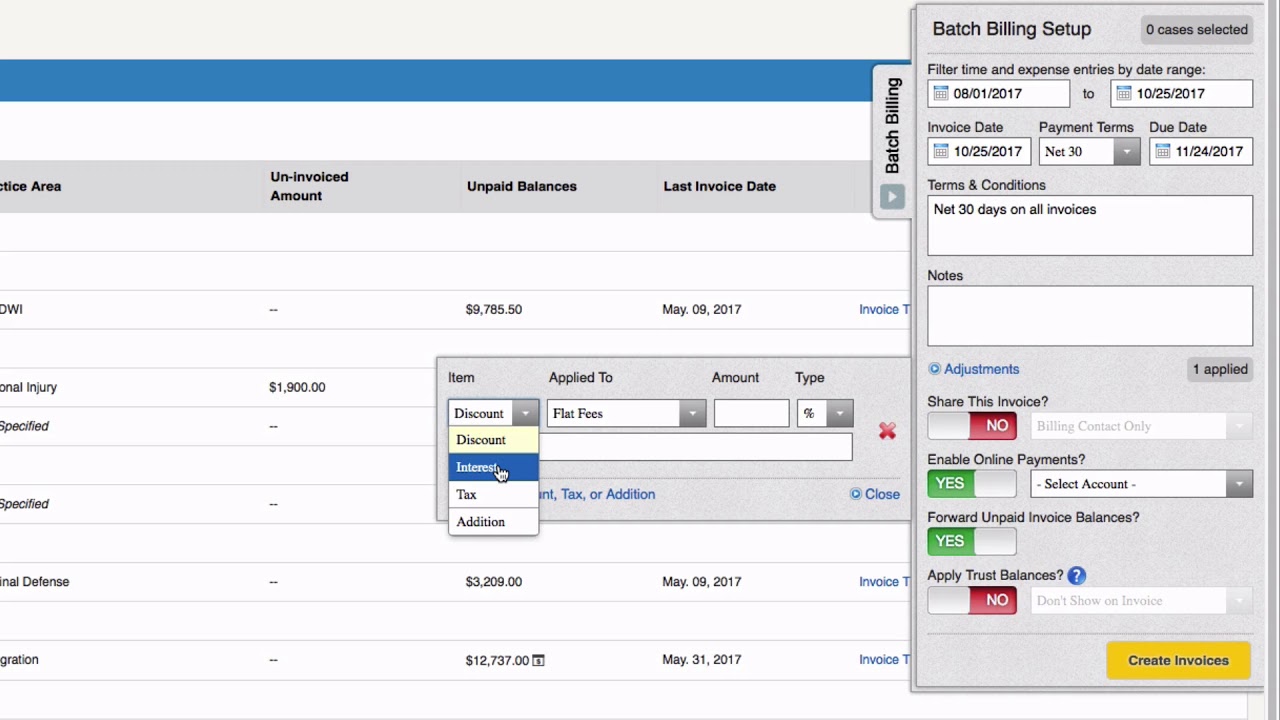Click the Close circle icon in adjustments popup

tap(855, 494)
